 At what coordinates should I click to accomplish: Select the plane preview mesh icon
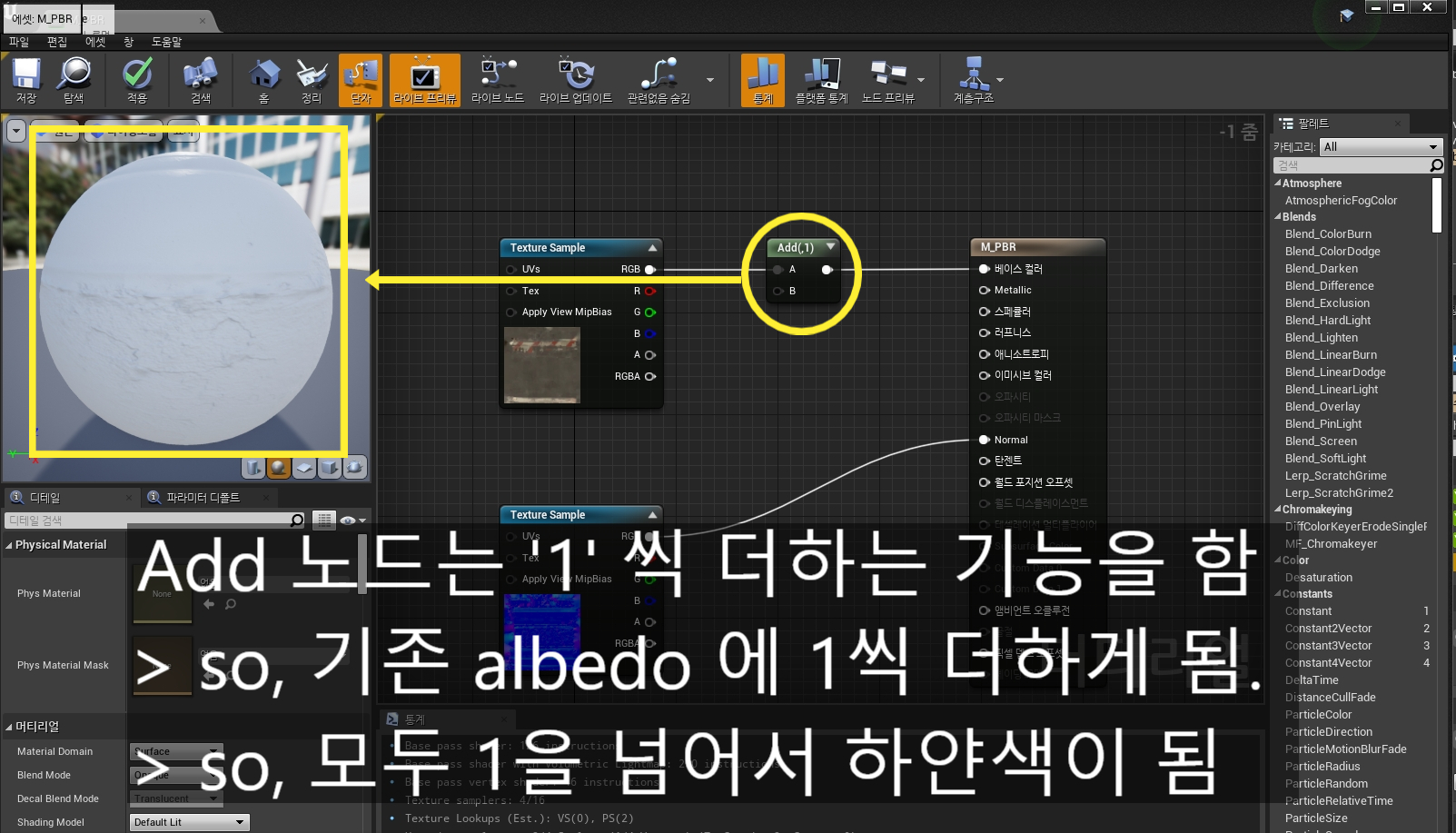click(x=304, y=468)
